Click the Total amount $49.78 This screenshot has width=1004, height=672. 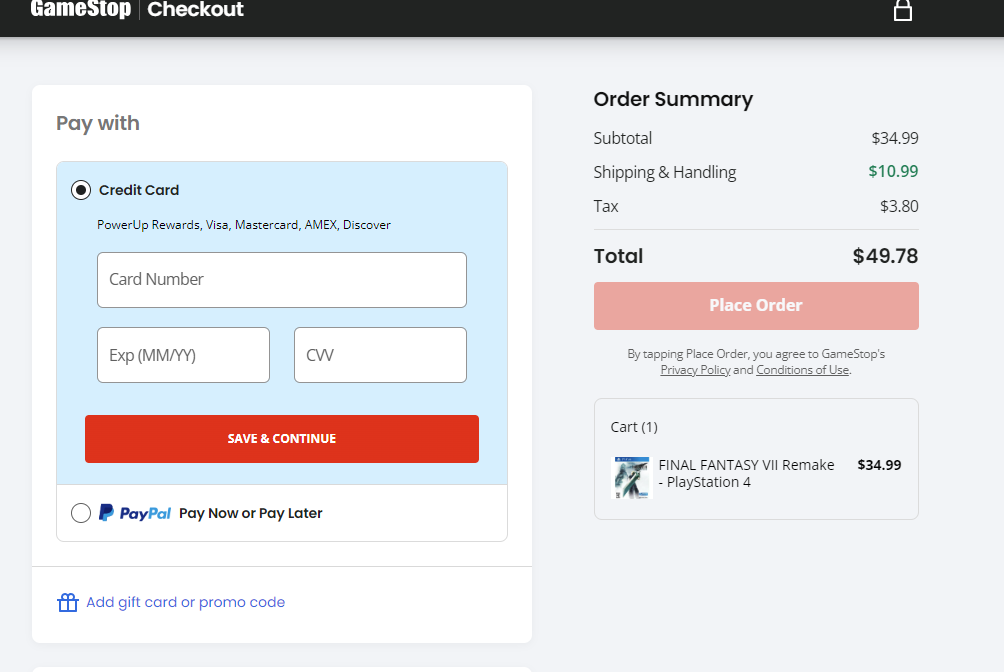click(885, 256)
